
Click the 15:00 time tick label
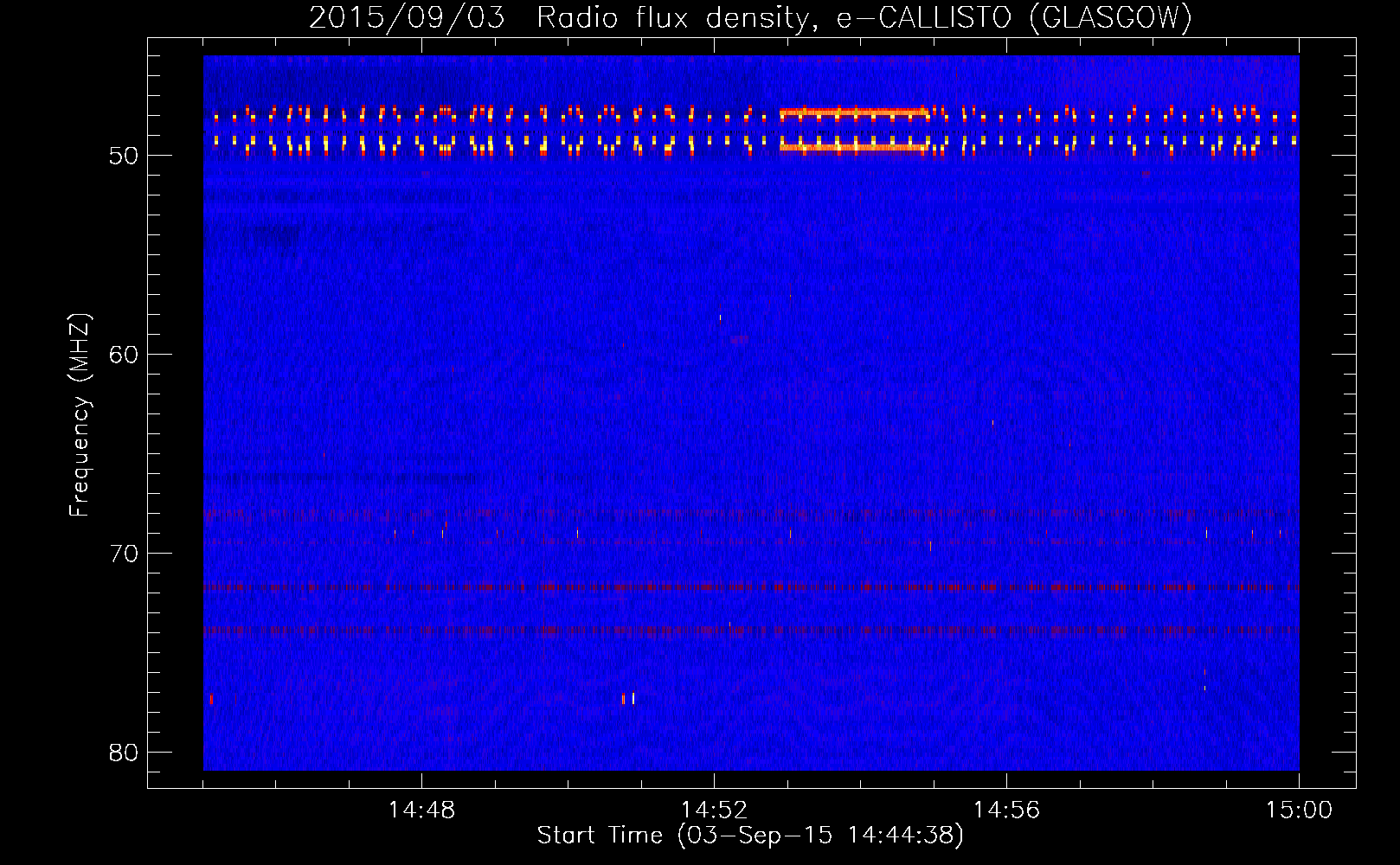tap(1299, 810)
